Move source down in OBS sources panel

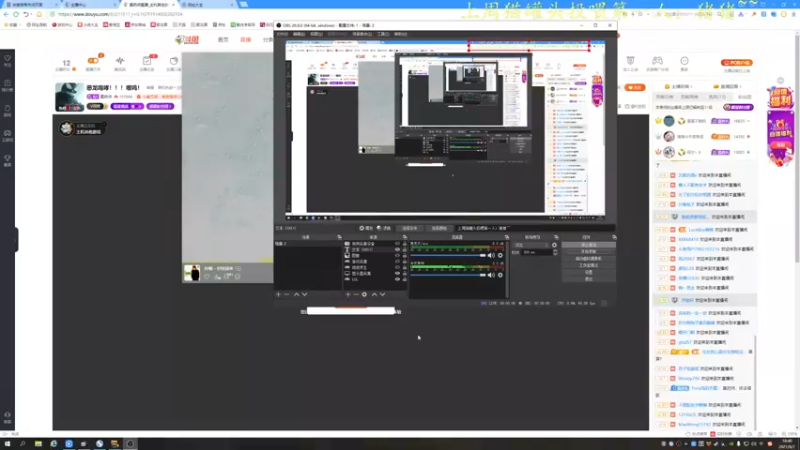[382, 294]
